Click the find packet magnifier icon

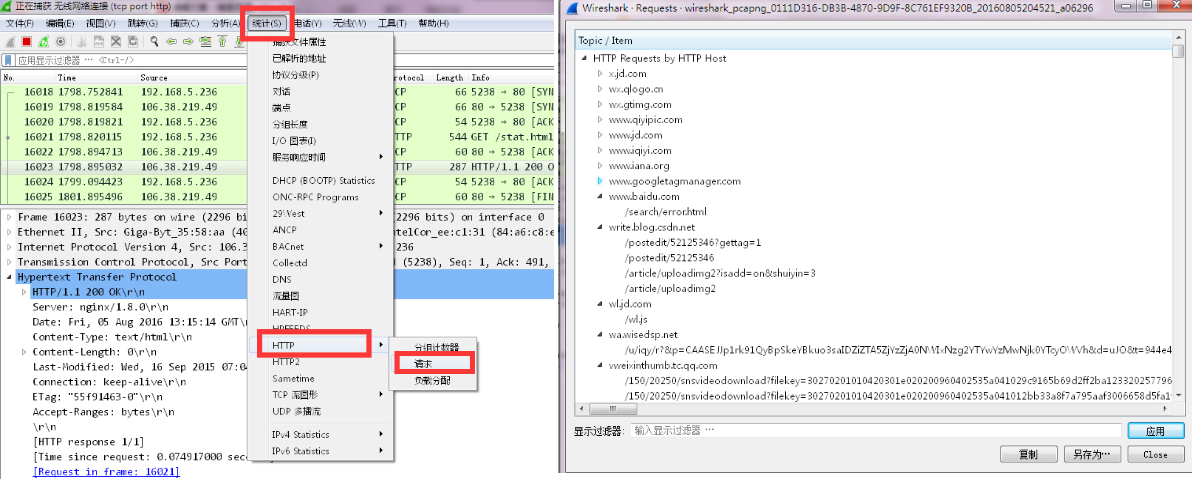154,41
